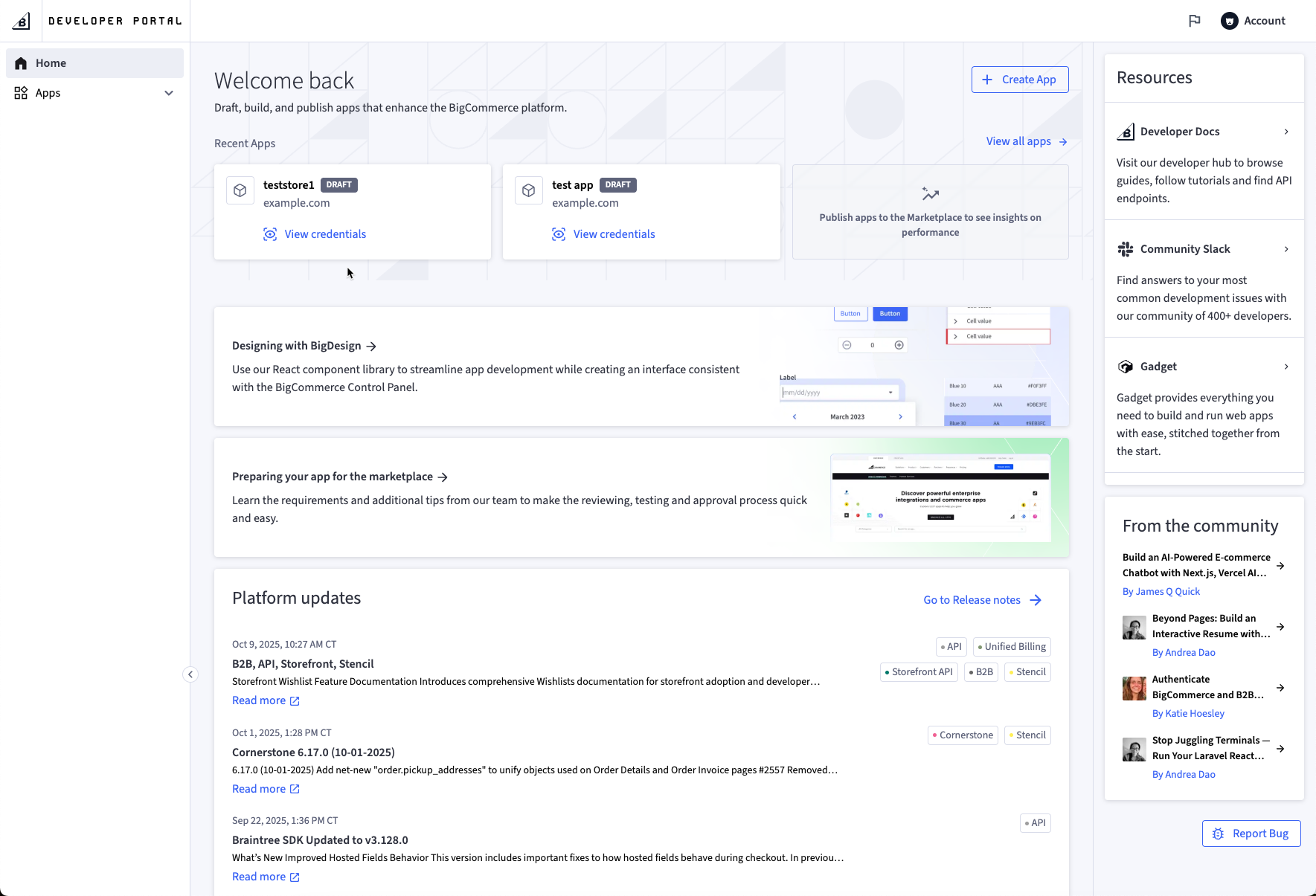The image size is (1316, 896).
Task: Open By James Q Quick author link
Action: pos(1161,592)
